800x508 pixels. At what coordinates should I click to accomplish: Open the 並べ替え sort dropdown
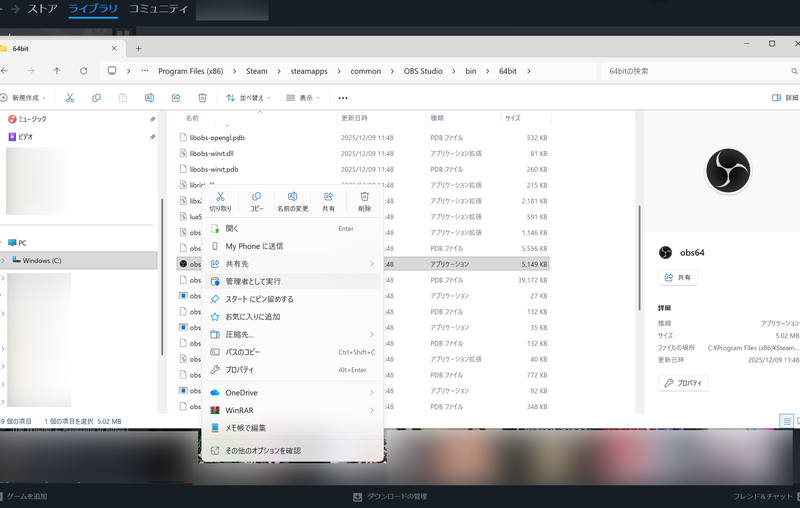click(x=248, y=98)
